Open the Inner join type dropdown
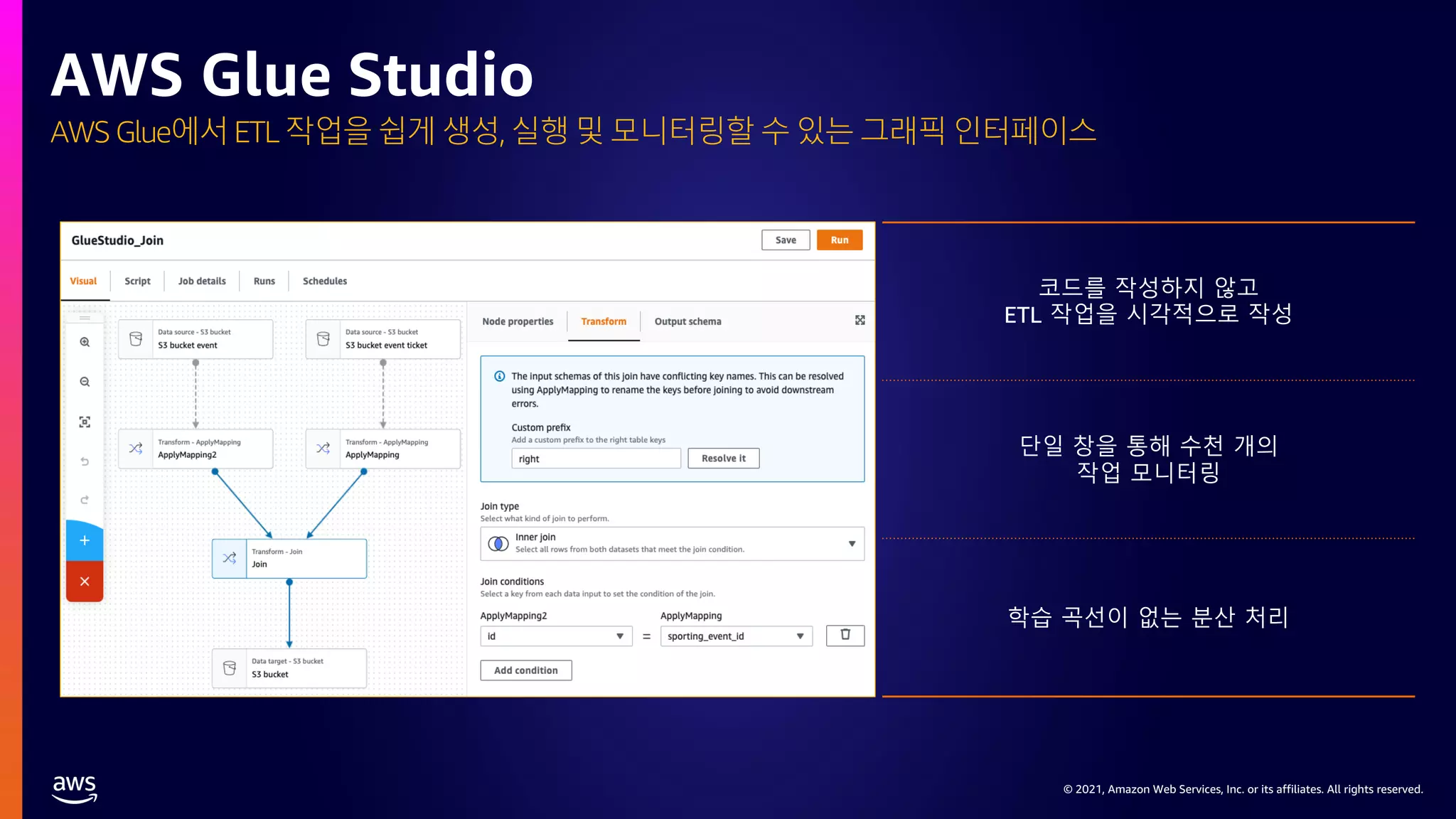Screen dimensions: 1456x819 tap(672, 544)
